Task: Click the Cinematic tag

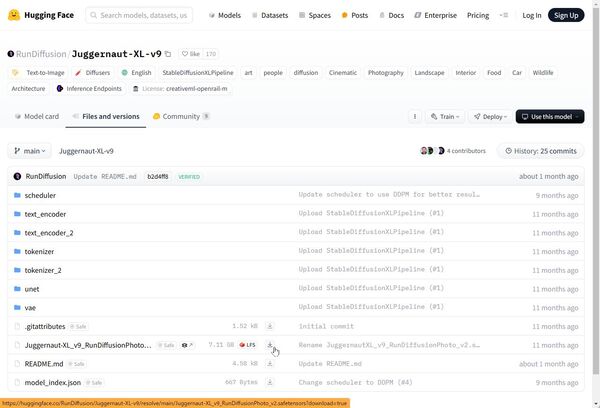Action: (x=343, y=73)
